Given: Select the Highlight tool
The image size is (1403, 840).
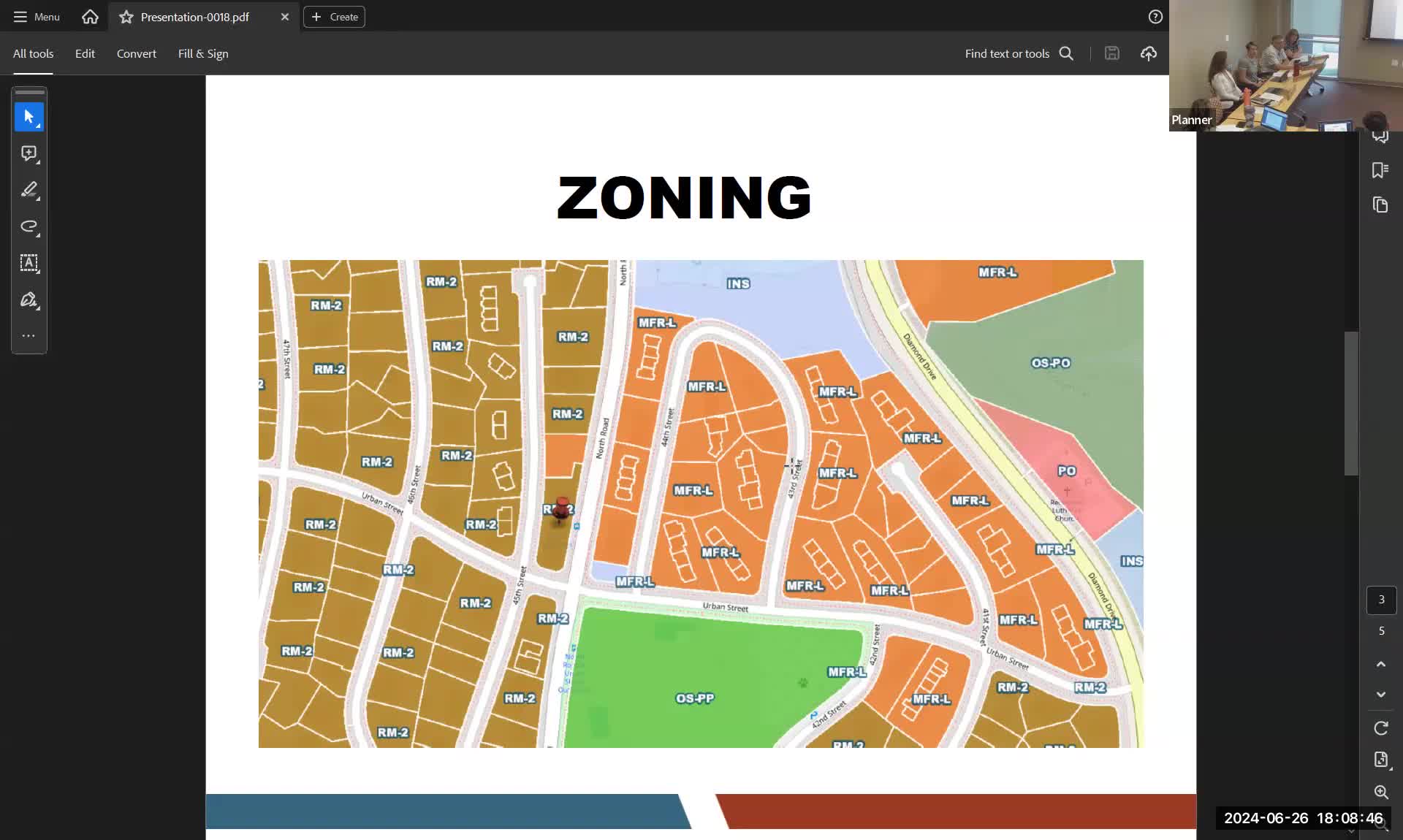Looking at the screenshot, I should pos(29,191).
